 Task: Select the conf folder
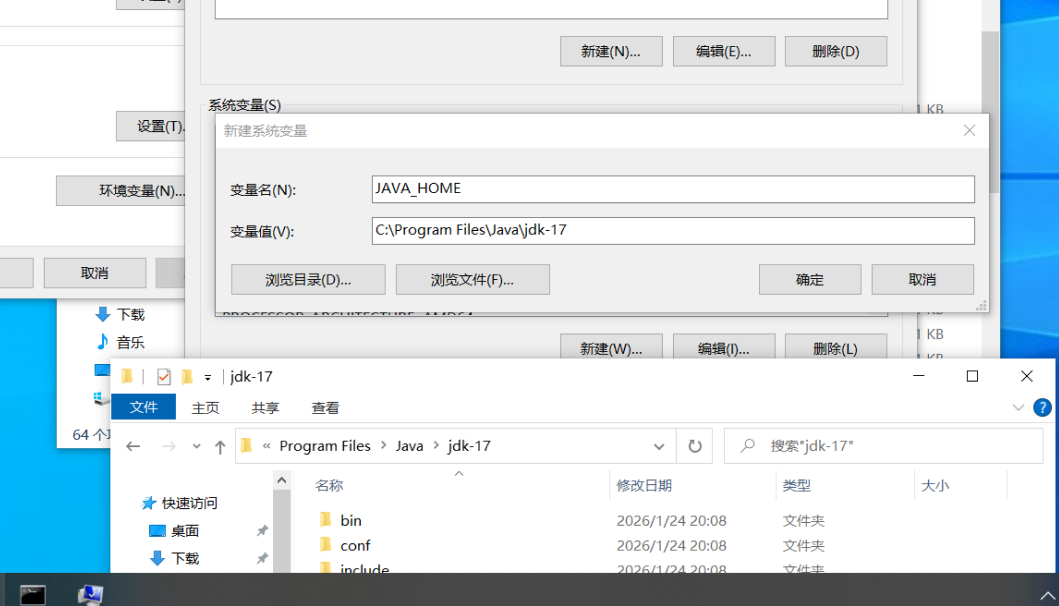pos(355,545)
